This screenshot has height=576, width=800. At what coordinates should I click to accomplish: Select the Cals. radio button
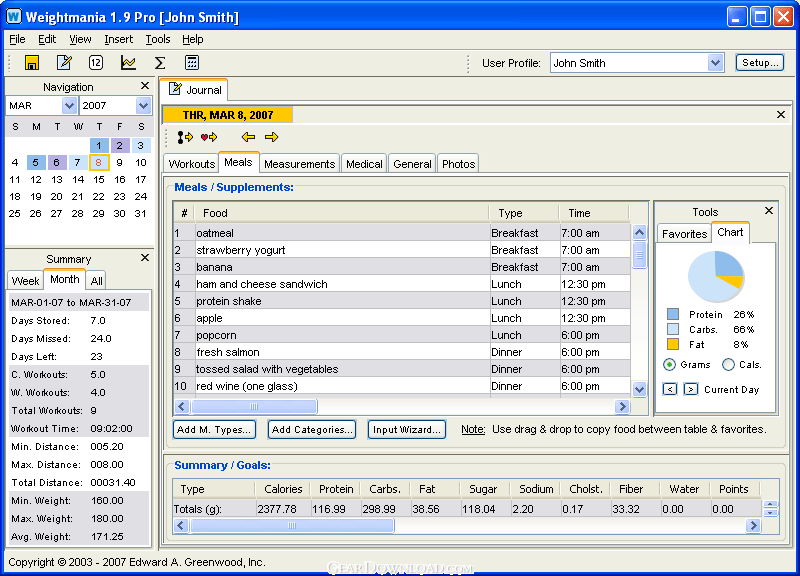(x=729, y=365)
